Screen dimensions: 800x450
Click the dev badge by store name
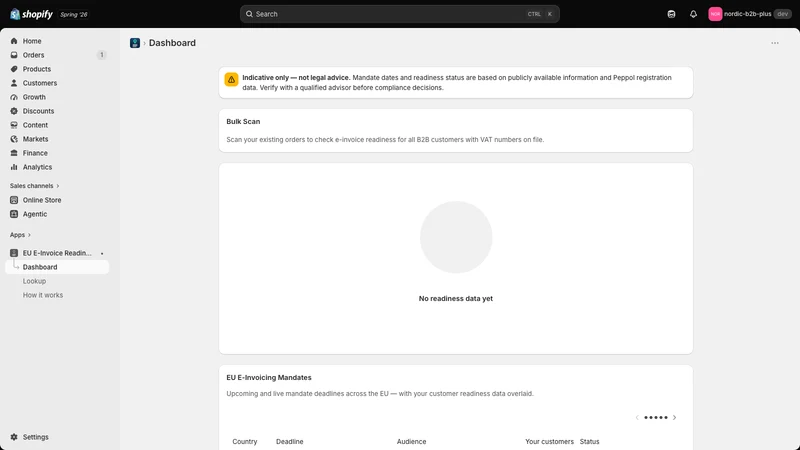click(782, 14)
